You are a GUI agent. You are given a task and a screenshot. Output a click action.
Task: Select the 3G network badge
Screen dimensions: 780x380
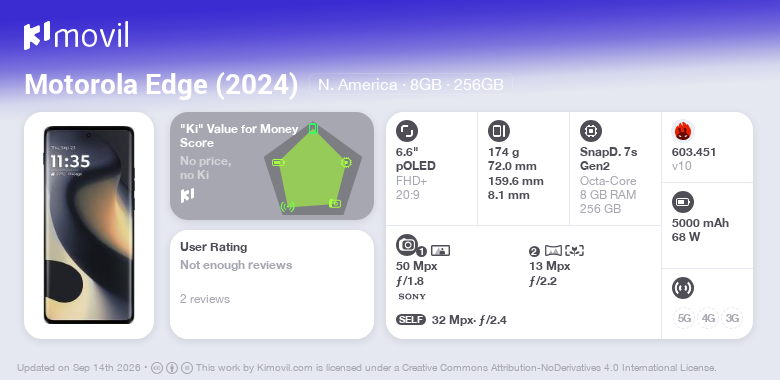tap(732, 318)
